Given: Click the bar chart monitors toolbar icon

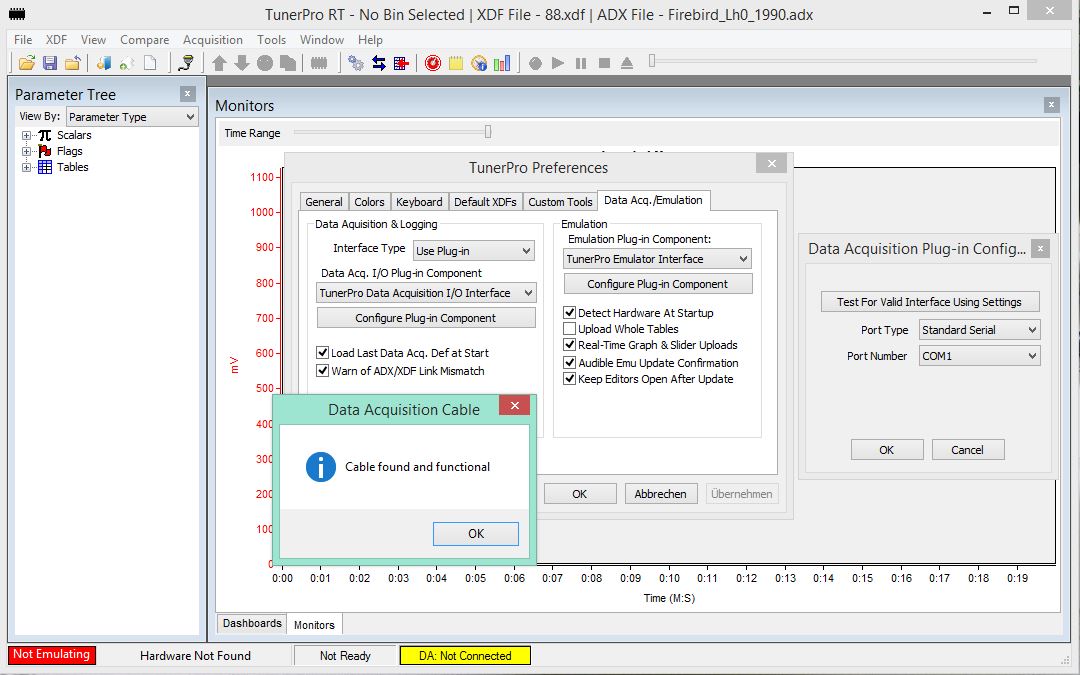Looking at the screenshot, I should coord(502,63).
